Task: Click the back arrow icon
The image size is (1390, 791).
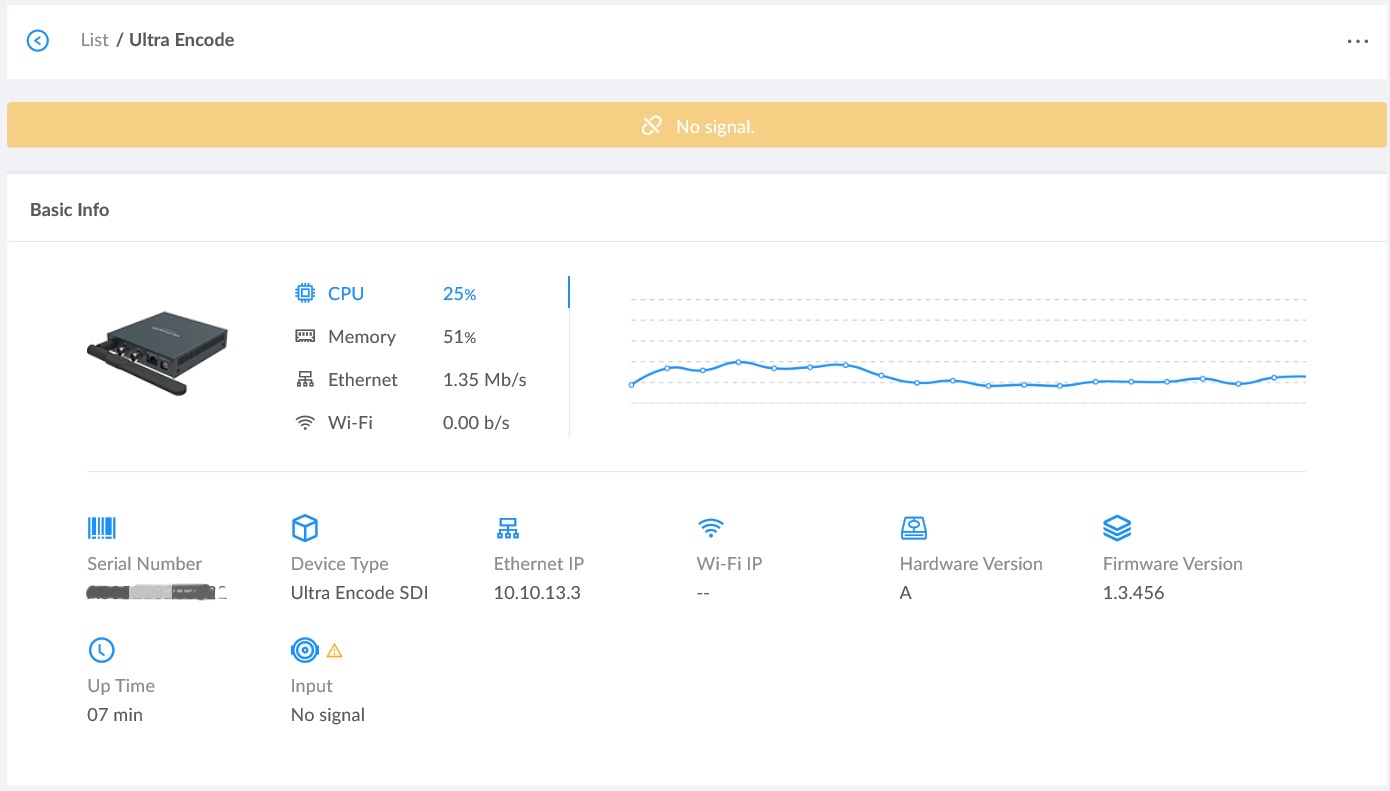Action: click(38, 41)
